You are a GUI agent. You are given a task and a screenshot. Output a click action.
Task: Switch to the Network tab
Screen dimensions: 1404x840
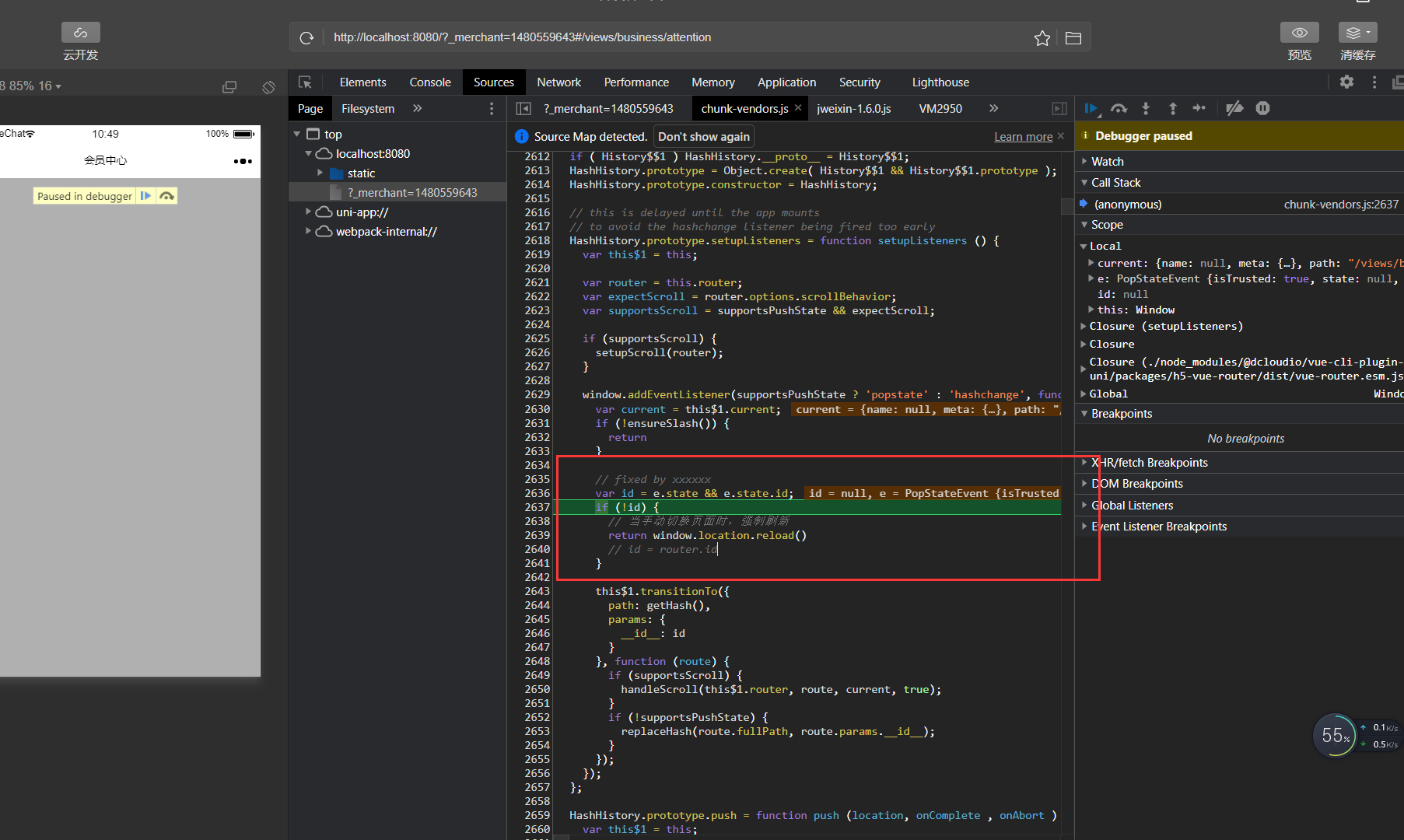point(558,82)
